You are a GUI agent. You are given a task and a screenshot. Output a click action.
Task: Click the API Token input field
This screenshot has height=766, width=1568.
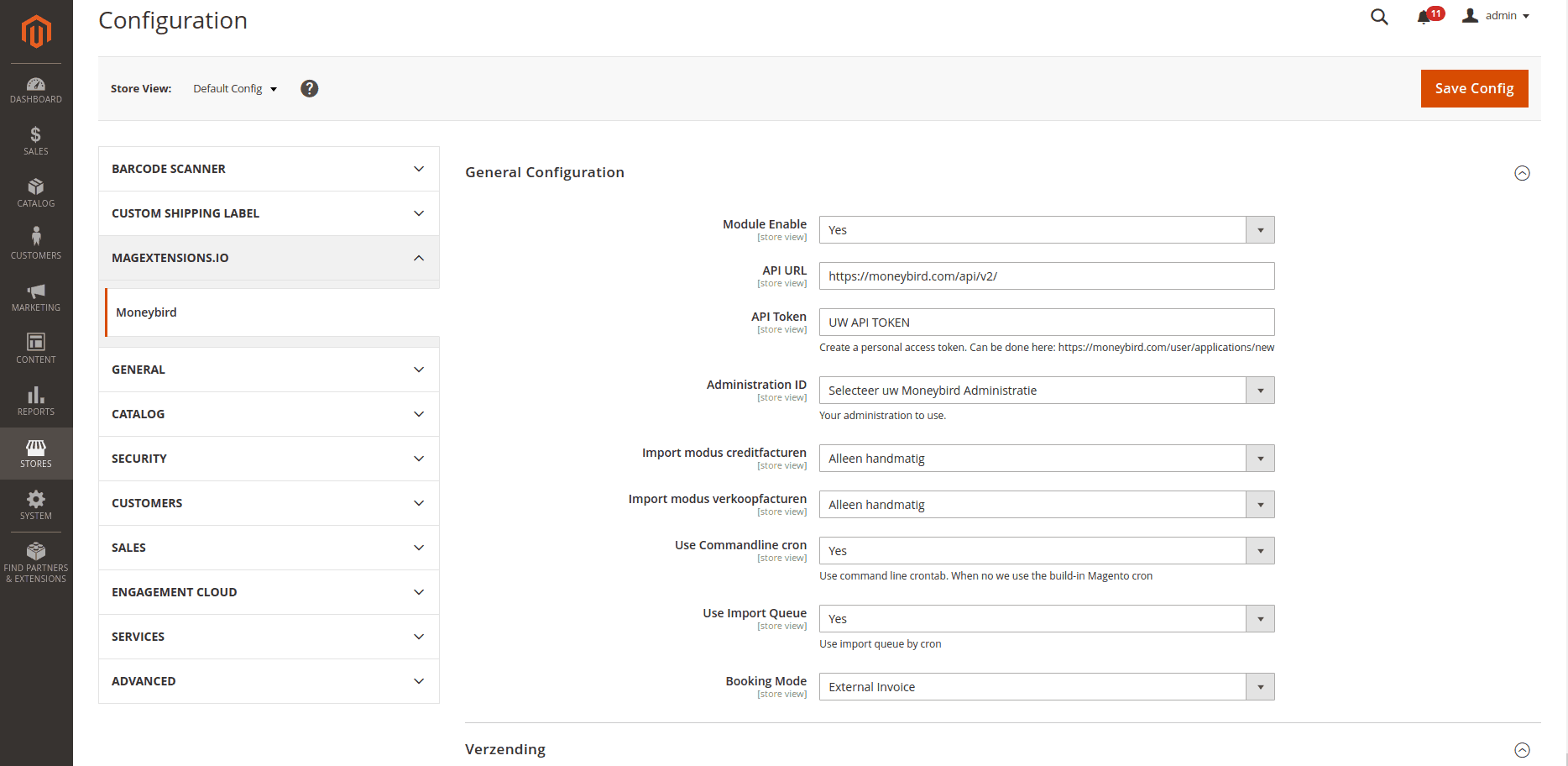[x=1047, y=323]
